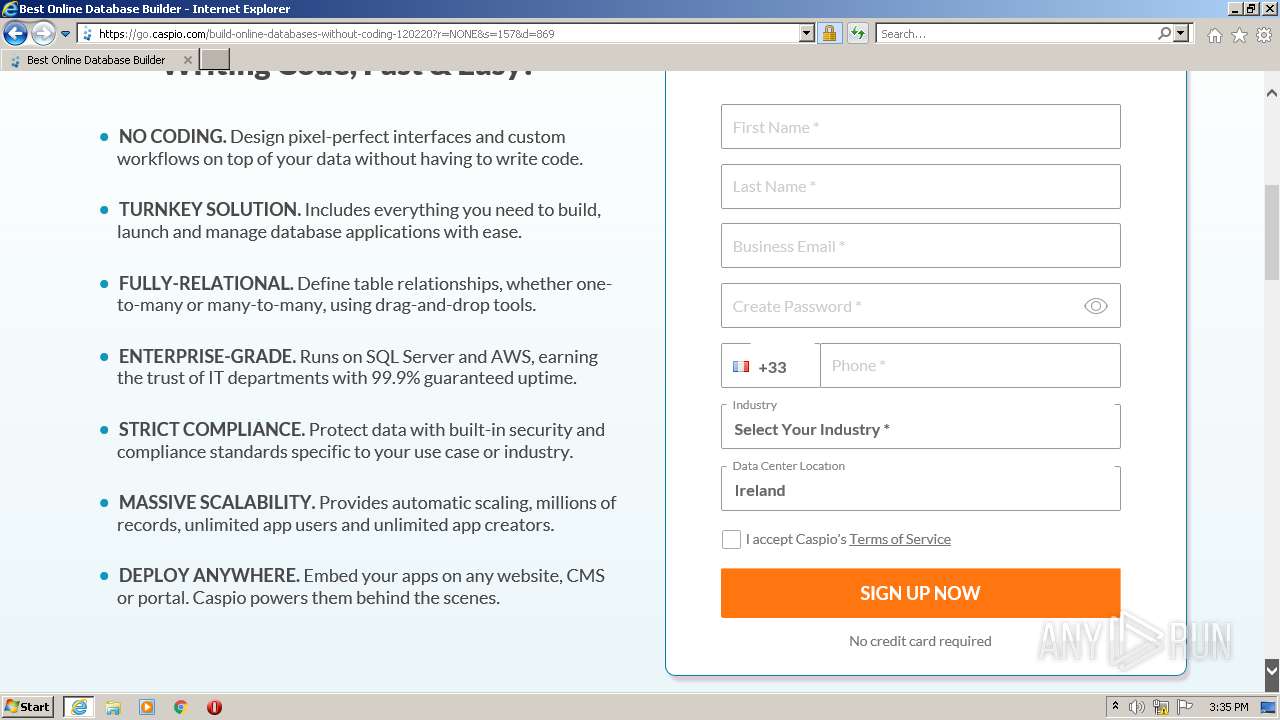The image size is (1280, 720).
Task: Open the search provider dropdown arrow
Action: pyautogui.click(x=1181, y=34)
